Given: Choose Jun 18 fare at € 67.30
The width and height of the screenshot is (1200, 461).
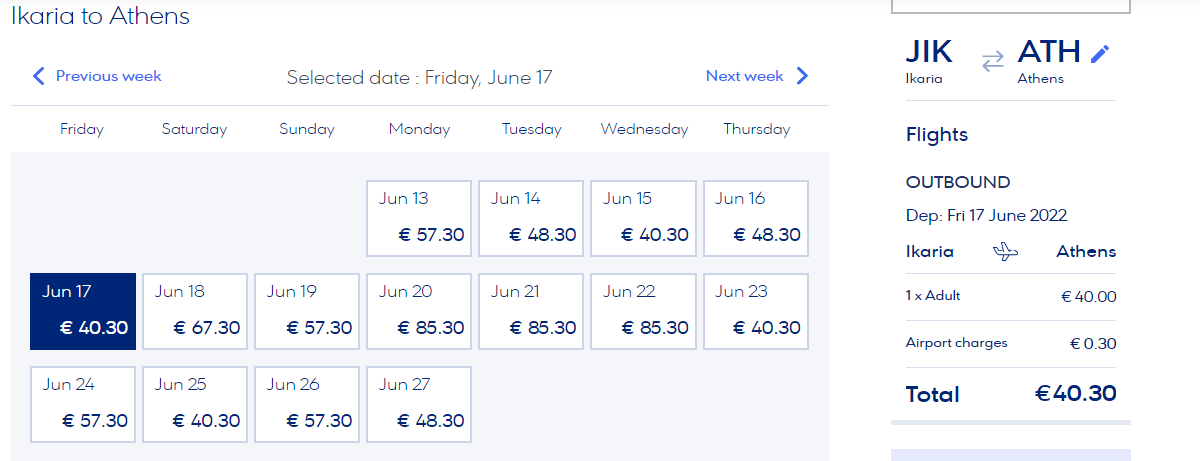Looking at the screenshot, I should click(195, 311).
